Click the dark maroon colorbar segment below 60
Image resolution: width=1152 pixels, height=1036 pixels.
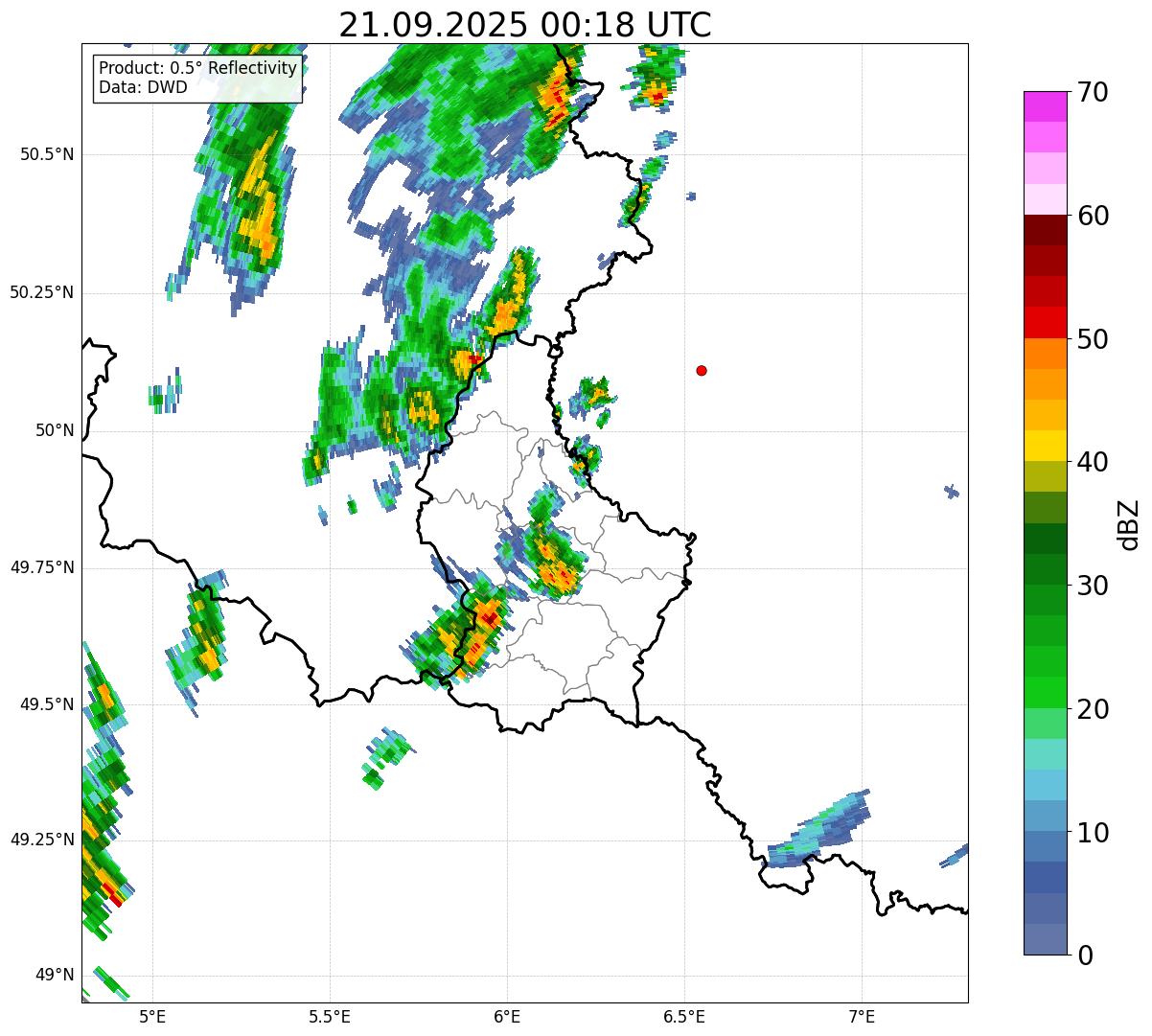pyautogui.click(x=1044, y=230)
